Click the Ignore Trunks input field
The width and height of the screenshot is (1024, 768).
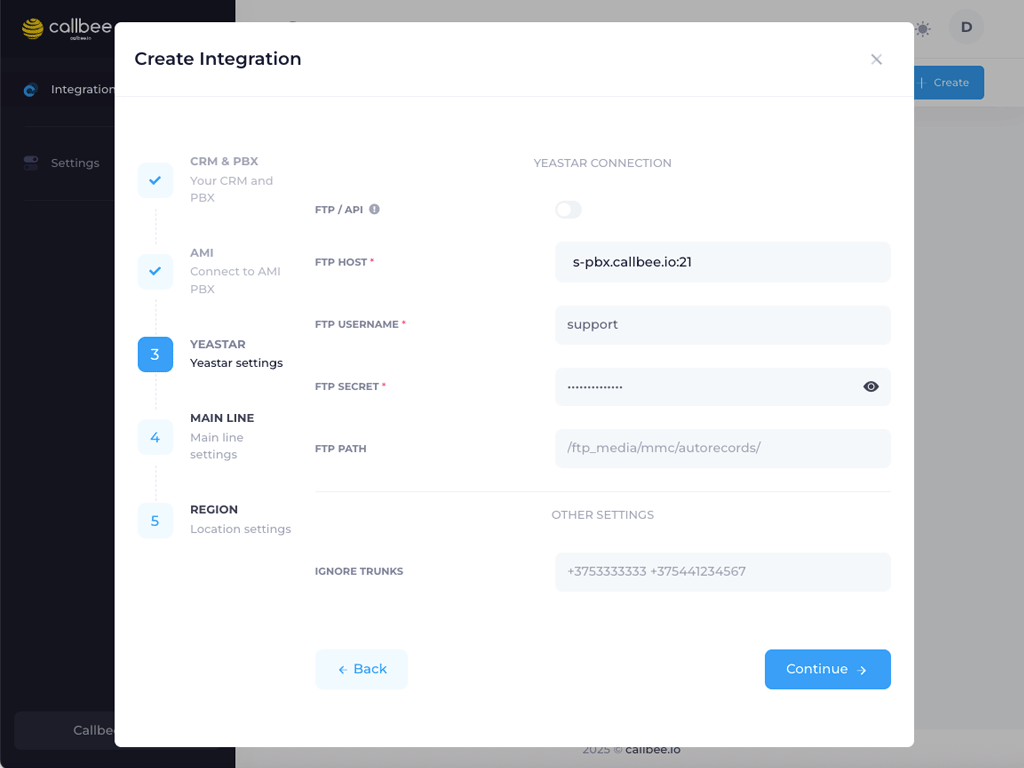(722, 572)
